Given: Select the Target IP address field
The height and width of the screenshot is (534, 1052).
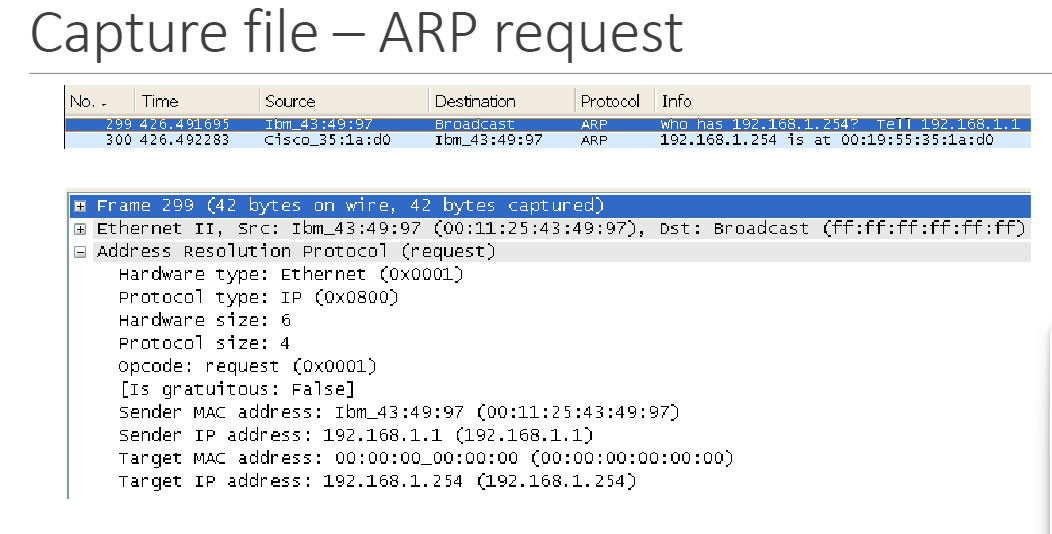Looking at the screenshot, I should pyautogui.click(x=377, y=481).
